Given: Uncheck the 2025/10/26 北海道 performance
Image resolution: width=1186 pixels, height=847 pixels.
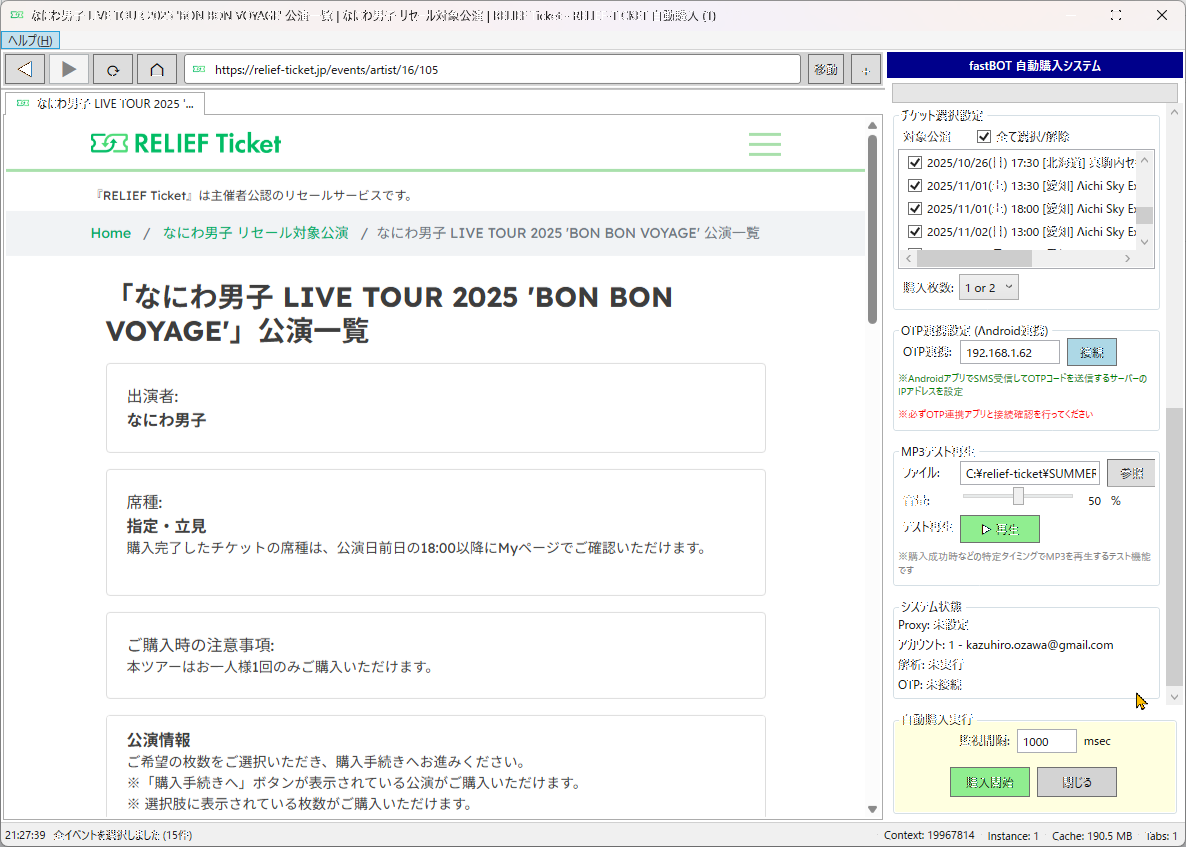Looking at the screenshot, I should point(914,162).
